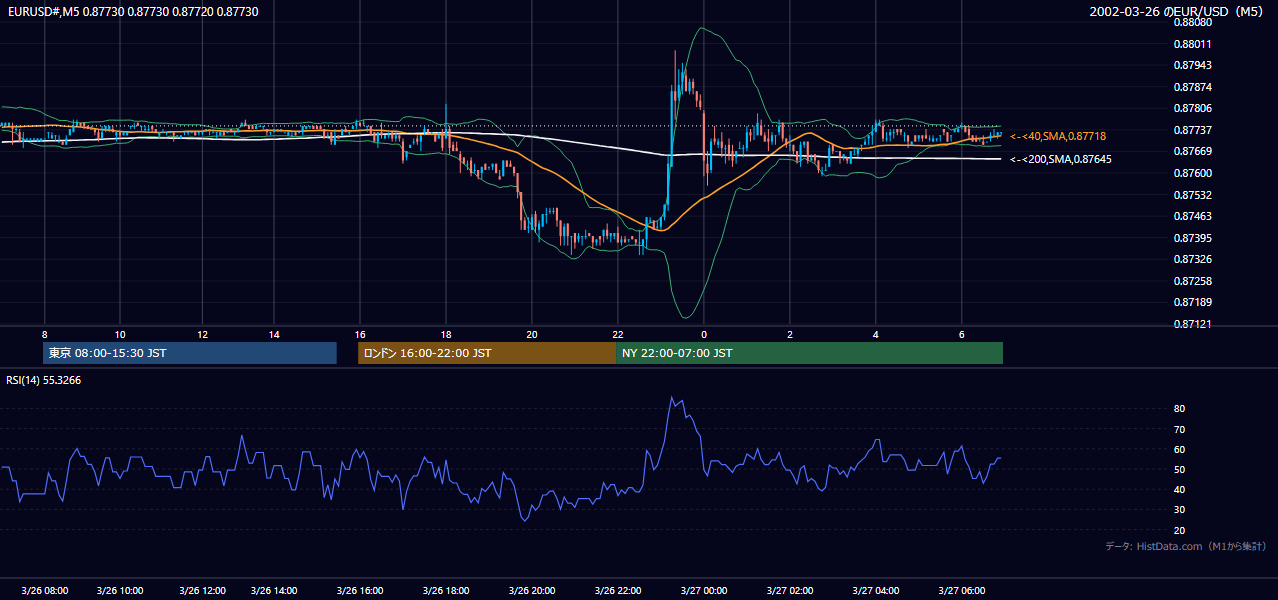This screenshot has height=600, width=1278.
Task: Click hour tick 10 under price chart
Action: tap(120, 334)
